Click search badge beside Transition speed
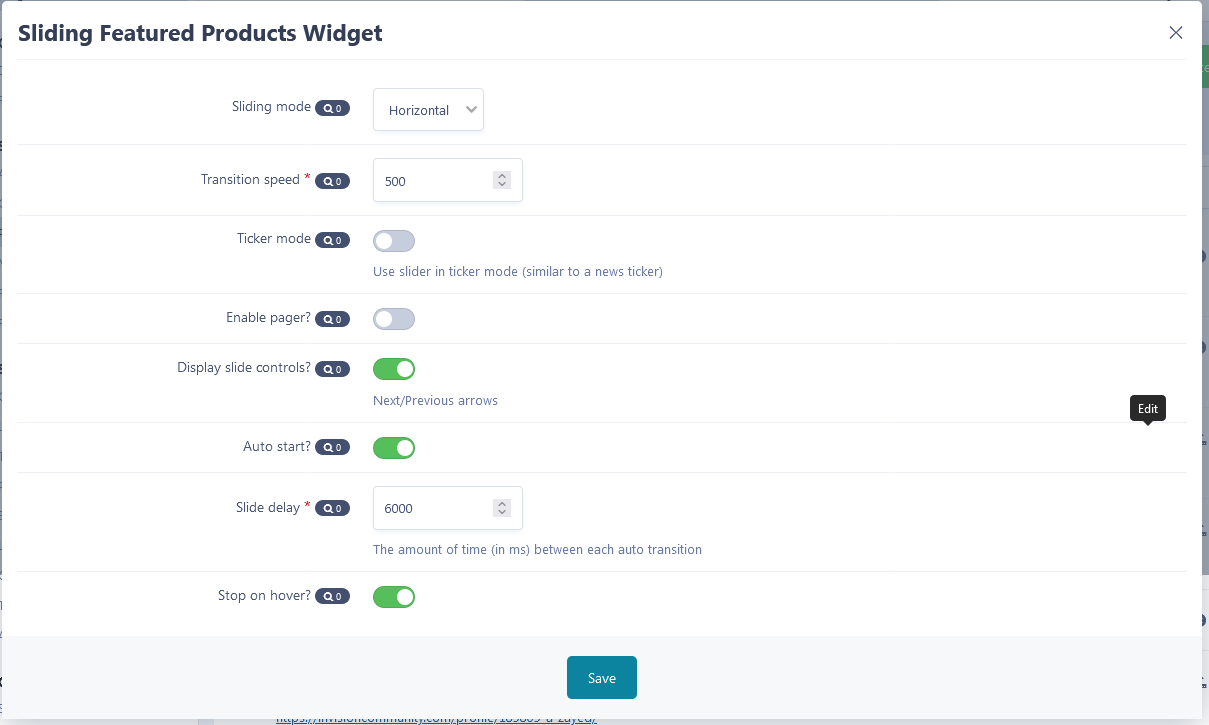 pyautogui.click(x=332, y=181)
